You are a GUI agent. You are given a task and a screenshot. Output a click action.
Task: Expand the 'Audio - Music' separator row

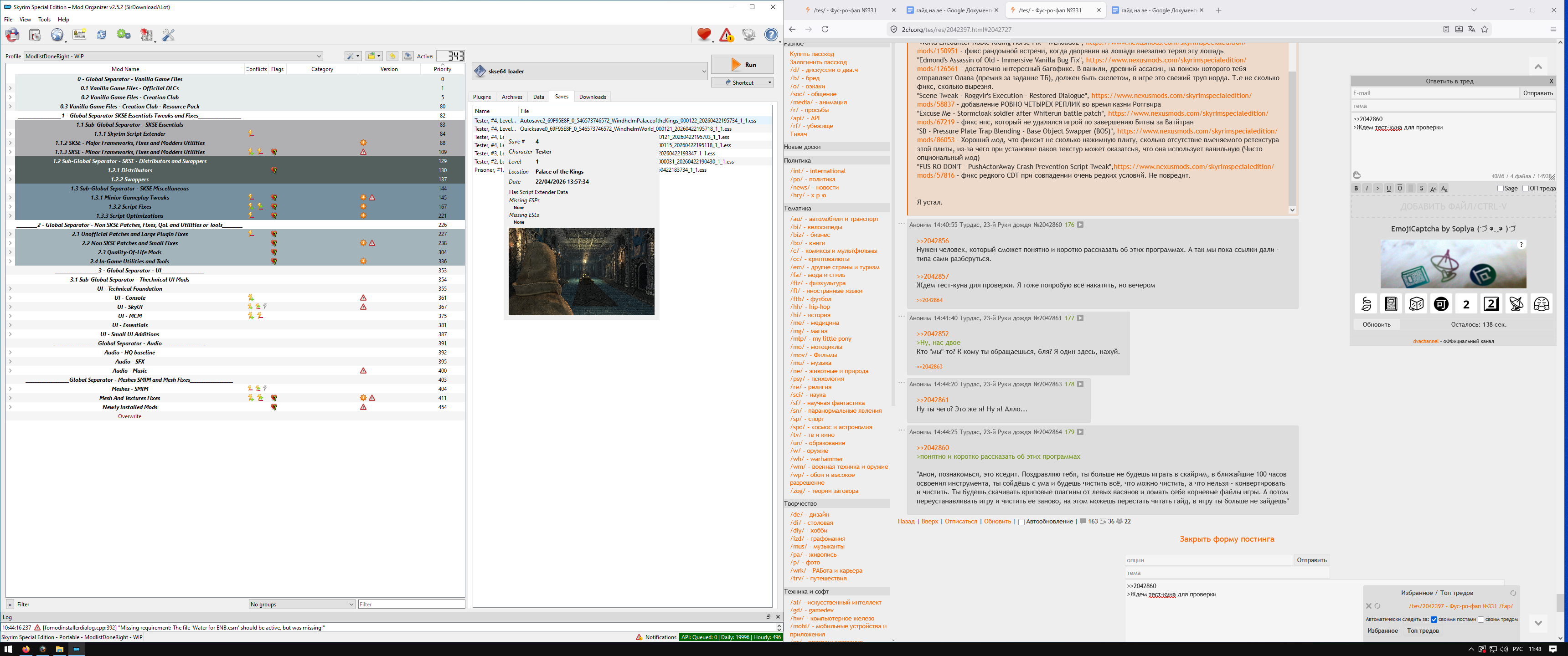pyautogui.click(x=10, y=371)
